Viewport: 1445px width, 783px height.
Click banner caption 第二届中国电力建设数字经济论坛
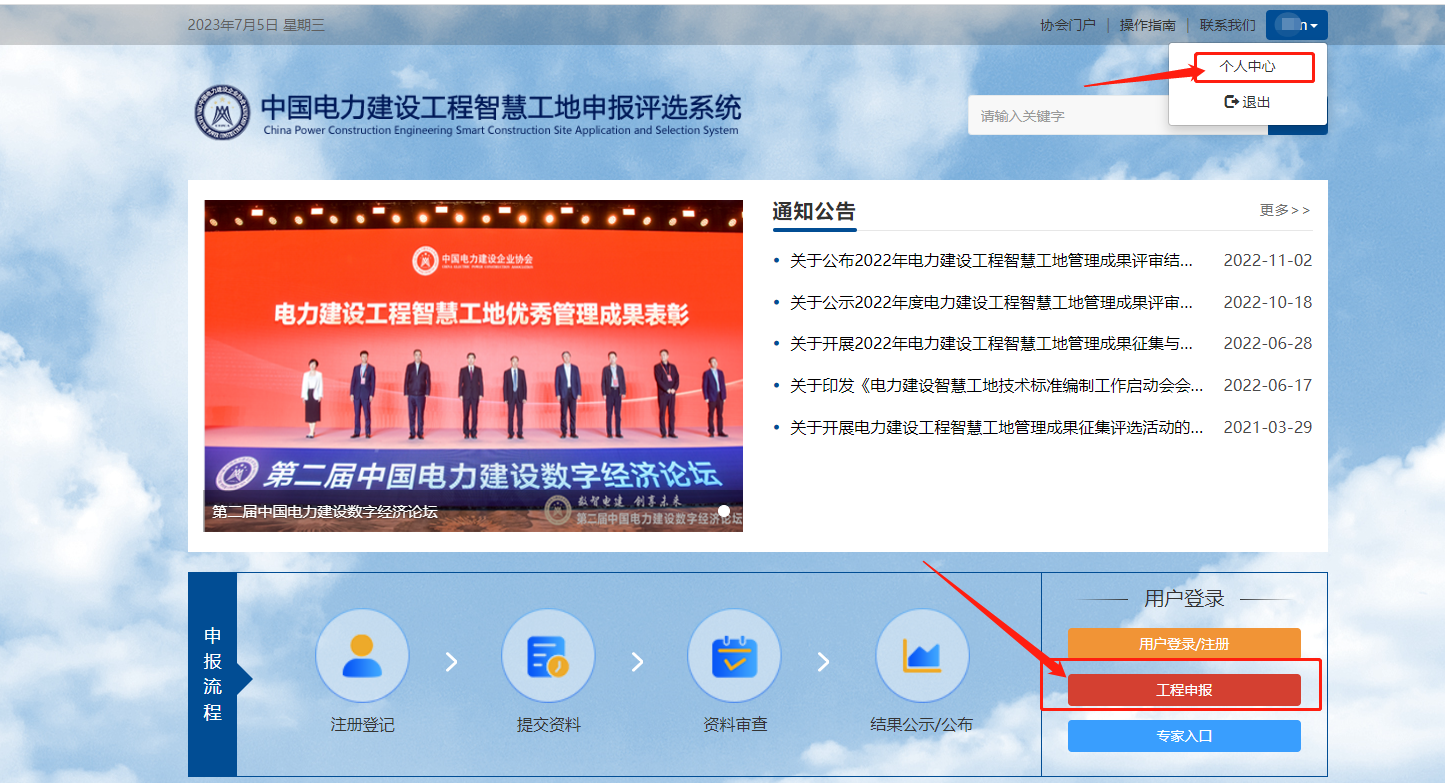[325, 512]
